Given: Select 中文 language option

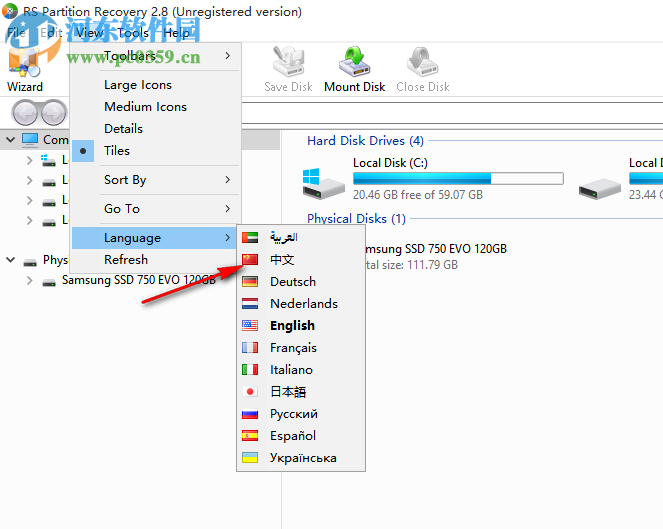Looking at the screenshot, I should click(x=301, y=260).
